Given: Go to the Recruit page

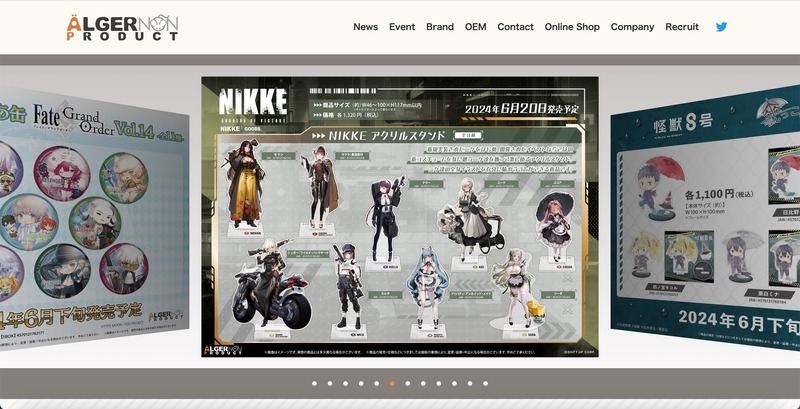Looking at the screenshot, I should coord(682,27).
